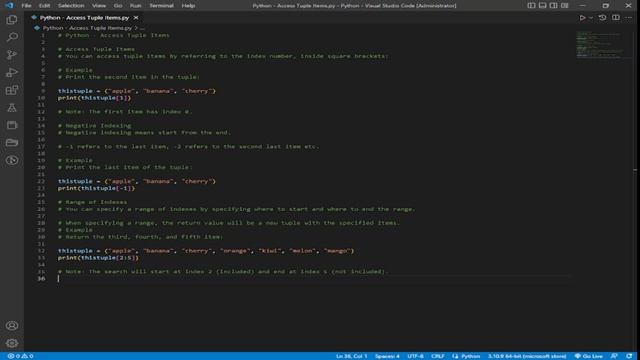Viewport: 640px width, 360px height.
Task: Open the Extensions view
Action: click(12, 90)
